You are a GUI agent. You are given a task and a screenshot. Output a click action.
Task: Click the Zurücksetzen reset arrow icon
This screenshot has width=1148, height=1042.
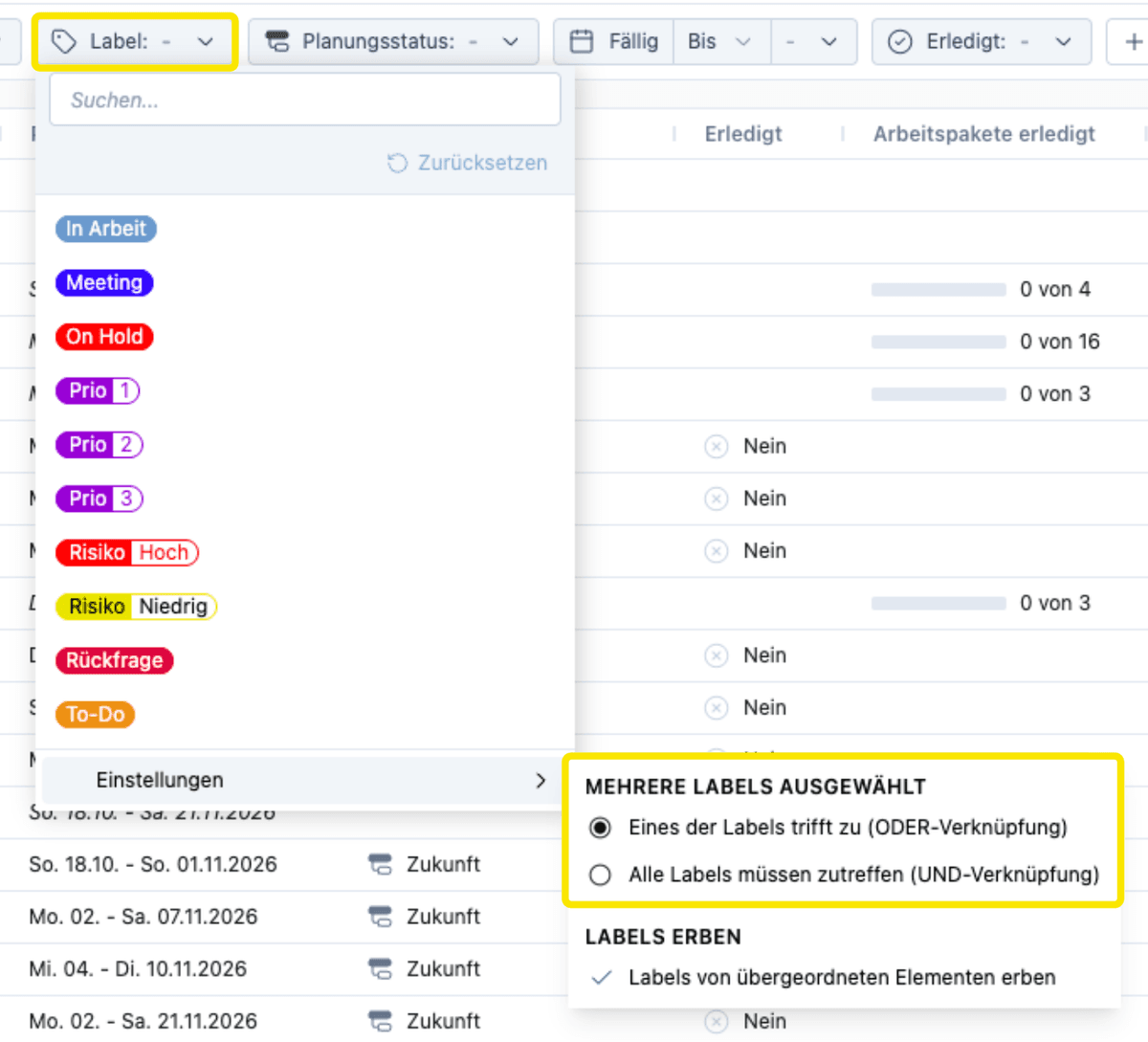coord(397,164)
